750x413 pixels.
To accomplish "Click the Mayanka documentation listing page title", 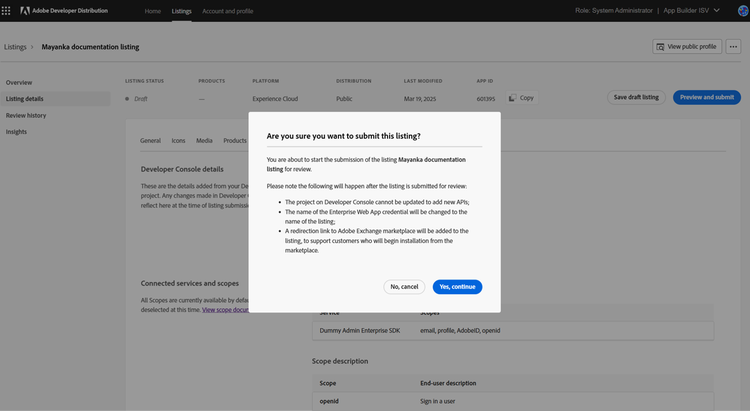I will (90, 47).
